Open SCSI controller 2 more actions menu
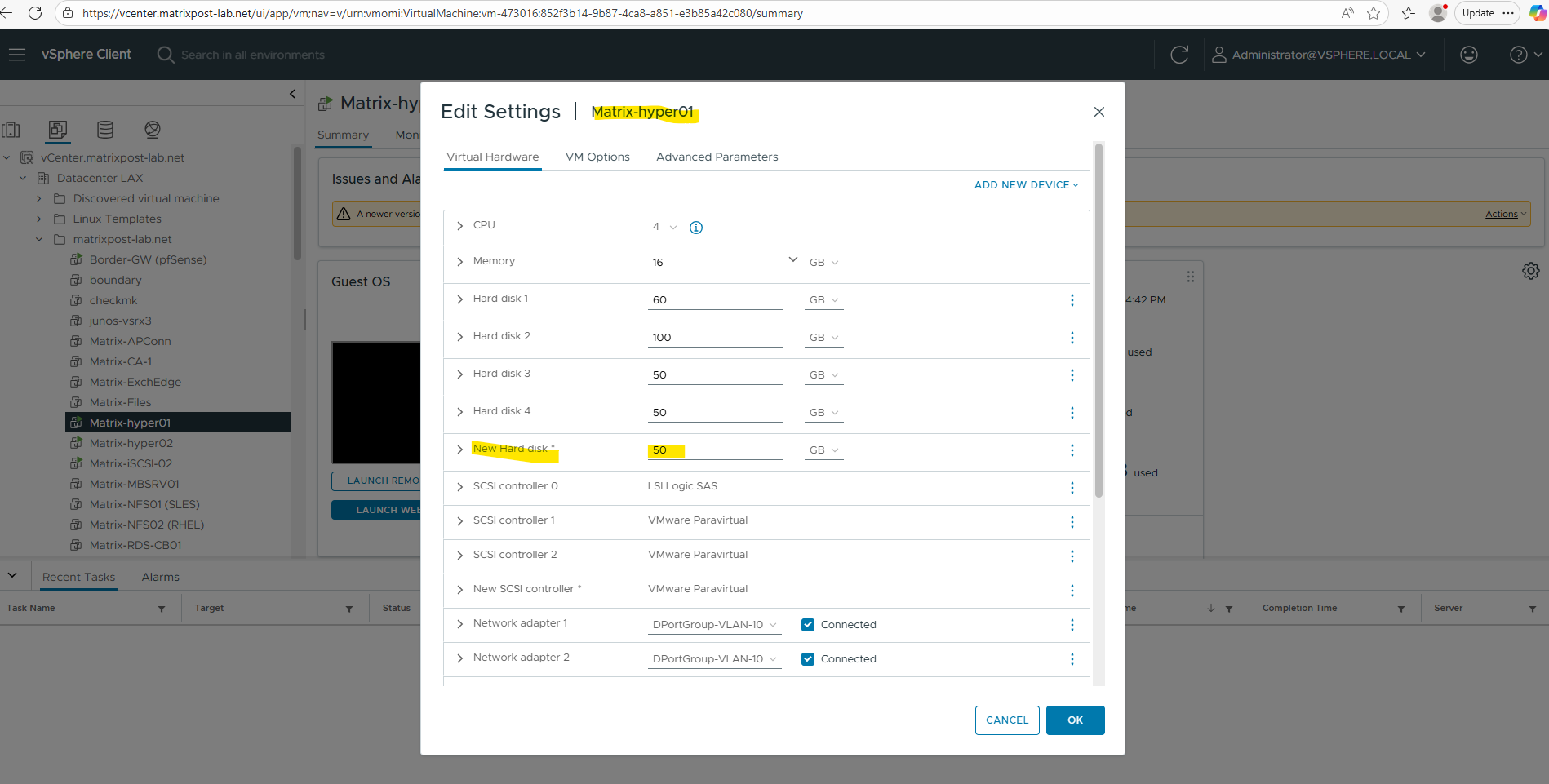The width and height of the screenshot is (1549, 784). pos(1072,556)
